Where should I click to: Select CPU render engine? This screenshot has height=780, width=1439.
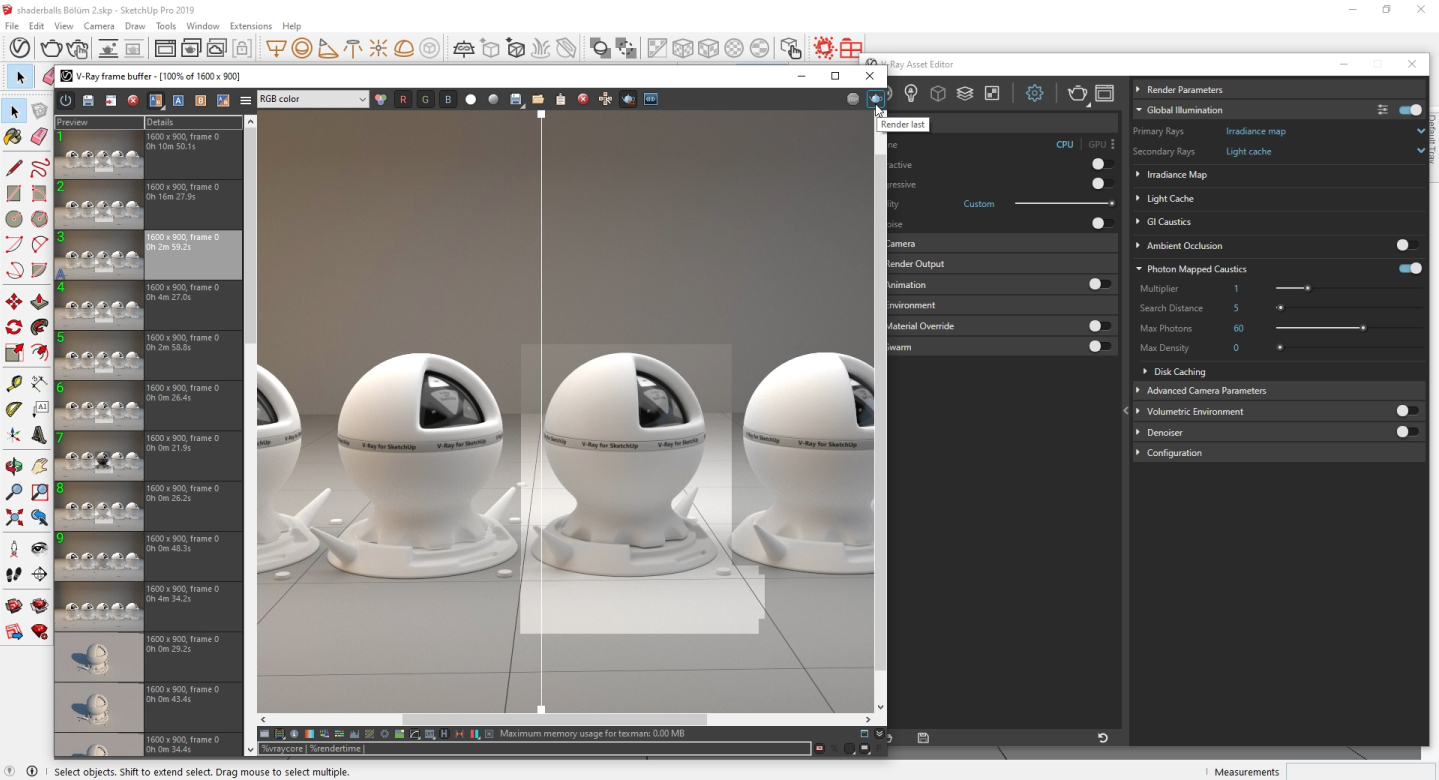pyautogui.click(x=1065, y=145)
